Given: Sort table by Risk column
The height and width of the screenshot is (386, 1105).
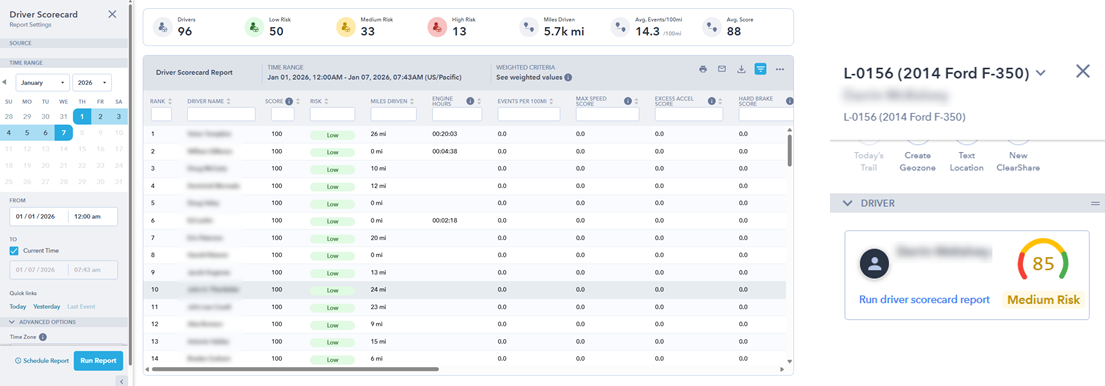Looking at the screenshot, I should point(326,101).
